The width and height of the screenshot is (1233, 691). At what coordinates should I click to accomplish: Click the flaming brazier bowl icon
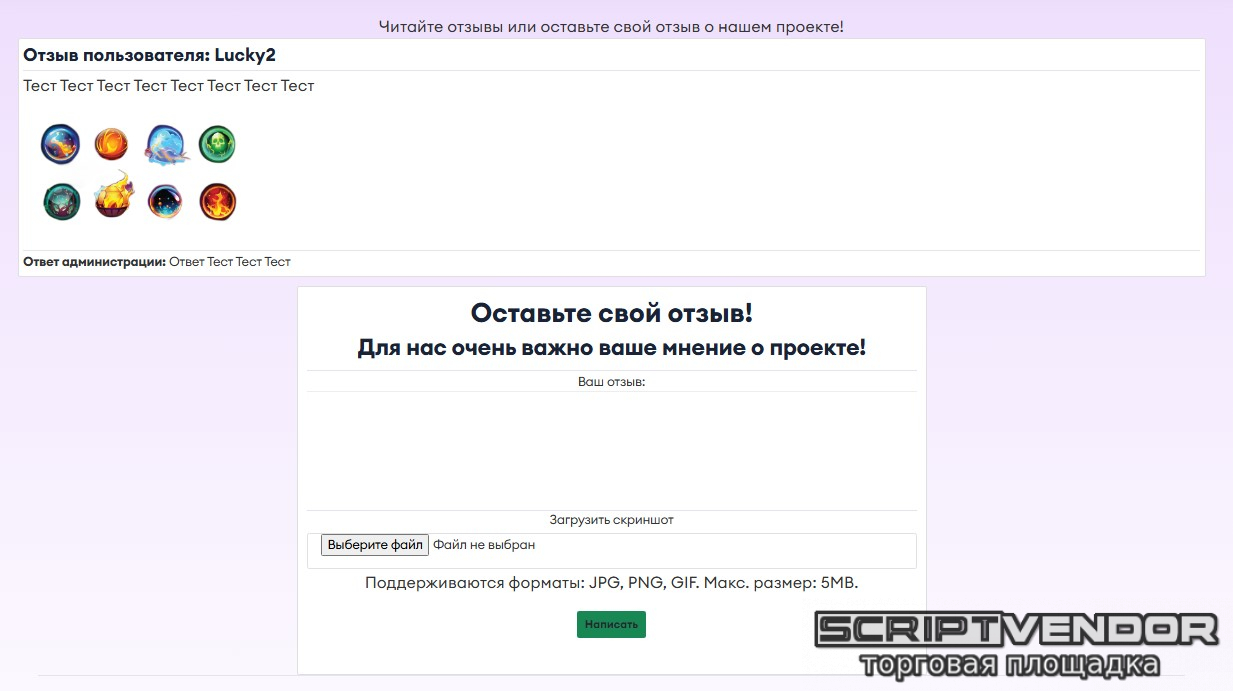tap(113, 198)
